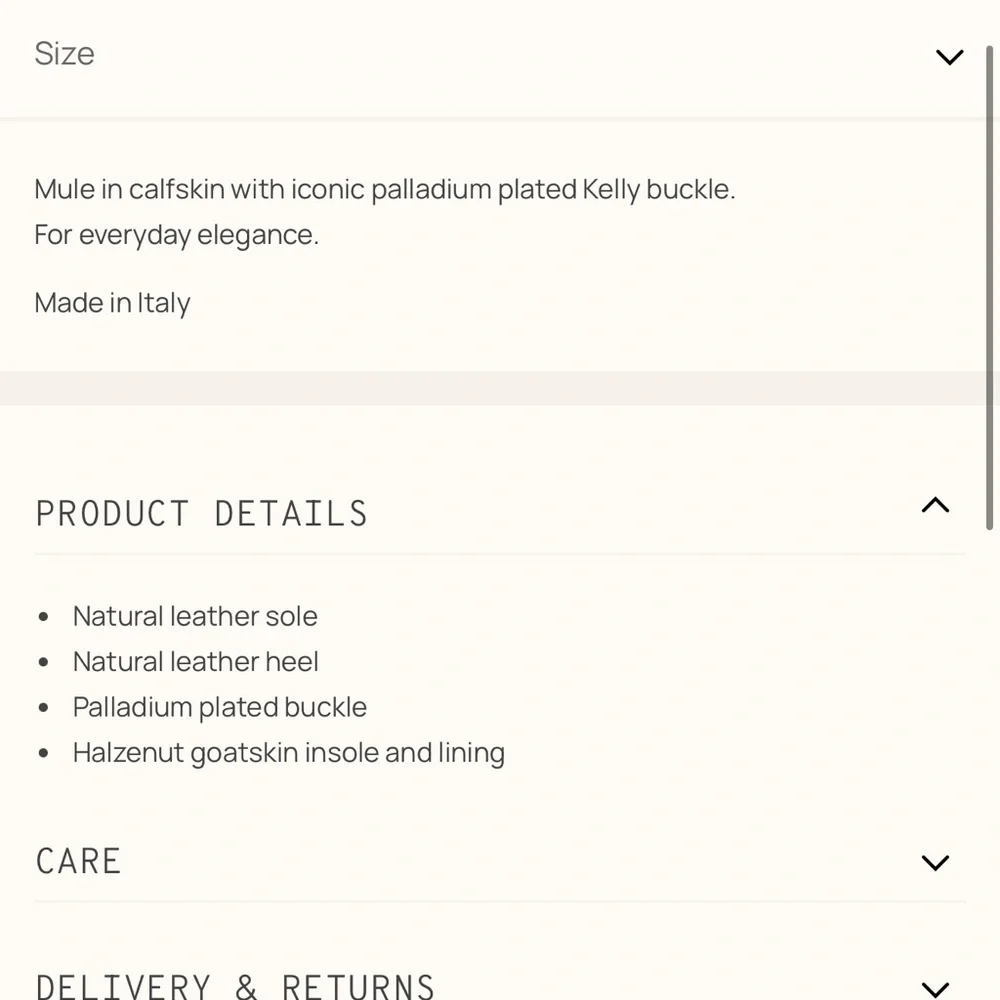Viewport: 1000px width, 1000px height.
Task: Collapse Product Details using the up chevron
Action: pos(935,506)
